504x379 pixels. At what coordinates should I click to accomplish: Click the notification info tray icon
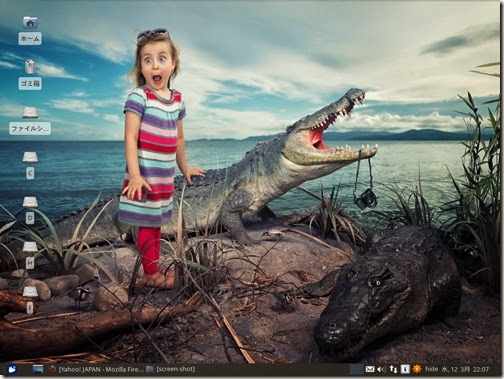click(x=405, y=369)
